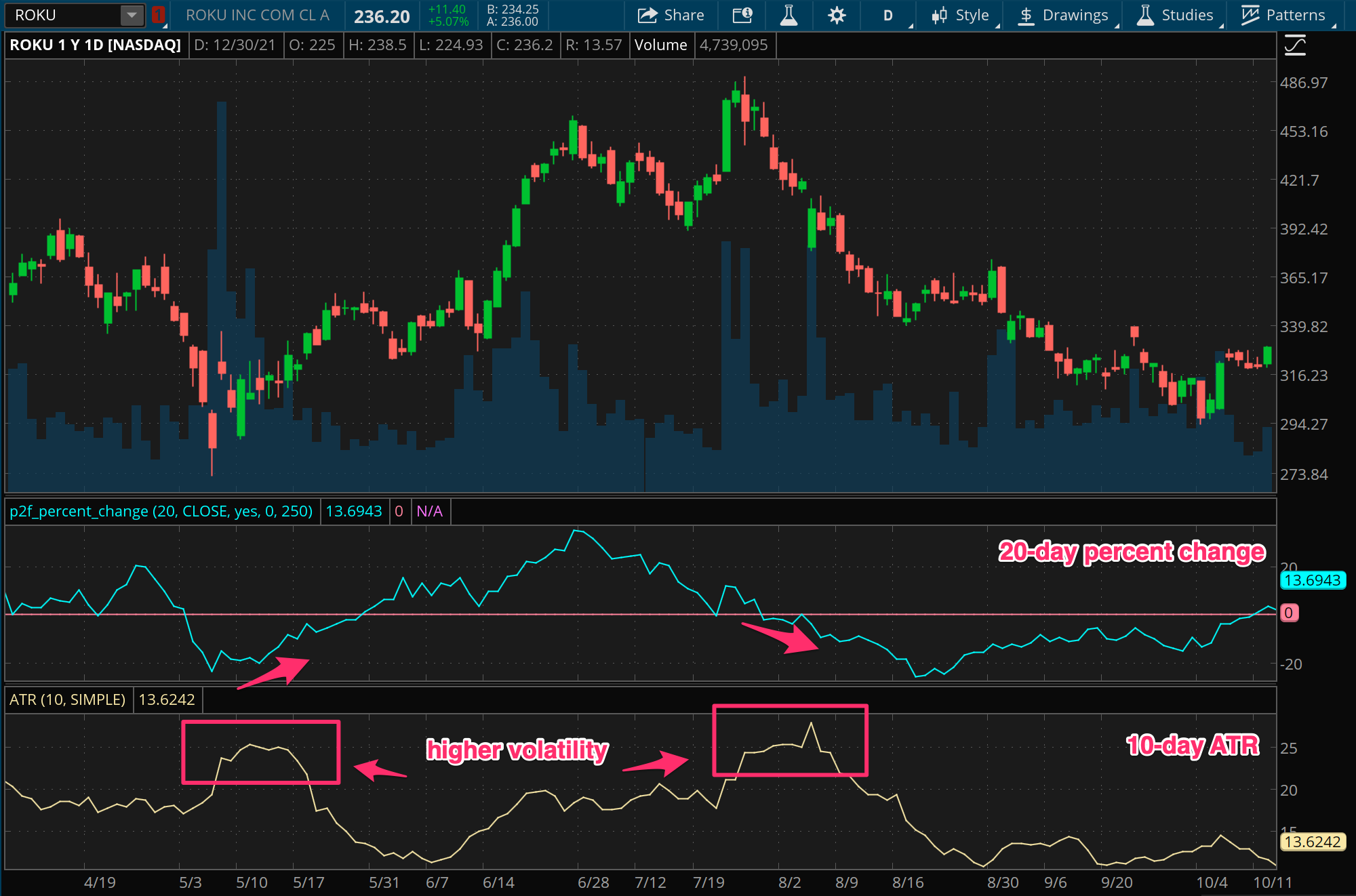Screen dimensions: 1356x896
Task: Click the 8/30 date on time axis
Action: pyautogui.click(x=1003, y=882)
